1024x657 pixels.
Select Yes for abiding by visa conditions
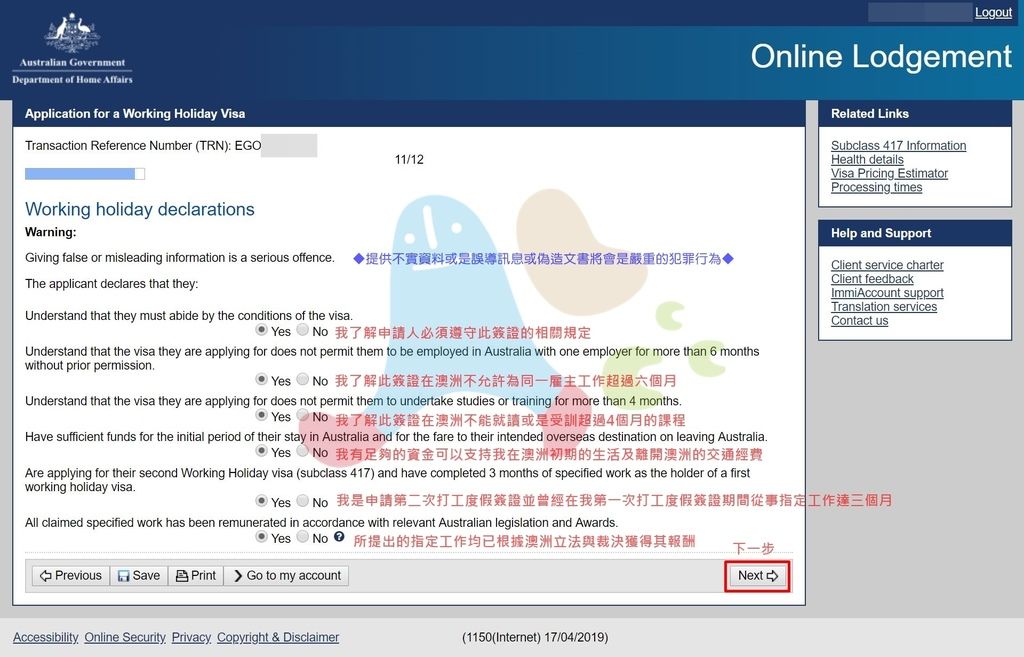[x=262, y=331]
